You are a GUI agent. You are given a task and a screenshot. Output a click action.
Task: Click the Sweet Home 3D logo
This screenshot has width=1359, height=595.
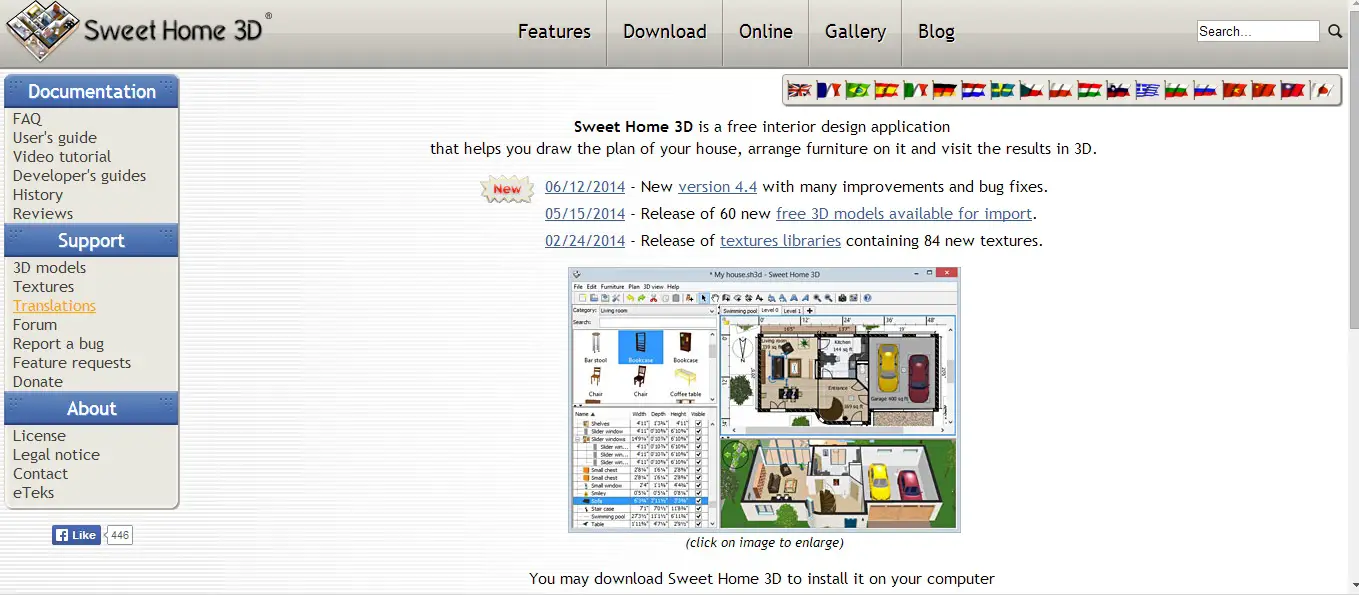[x=138, y=30]
